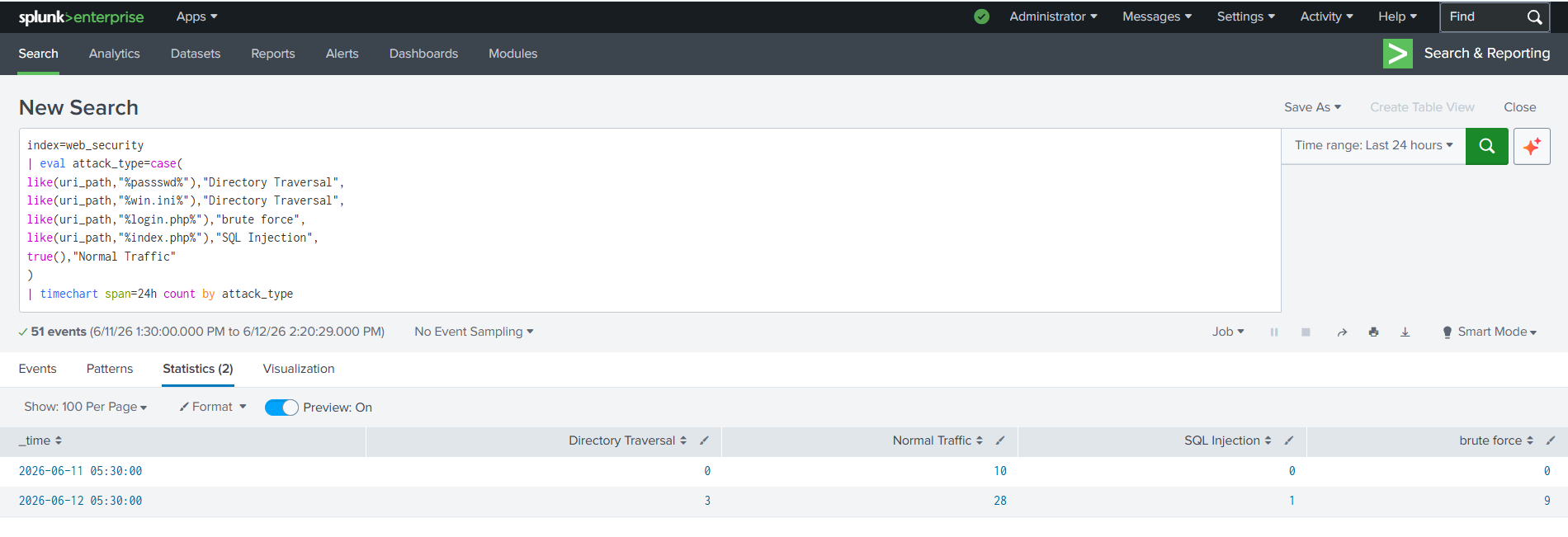This screenshot has height=537, width=1568.
Task: Click in the SPL search query editor
Action: [x=650, y=219]
